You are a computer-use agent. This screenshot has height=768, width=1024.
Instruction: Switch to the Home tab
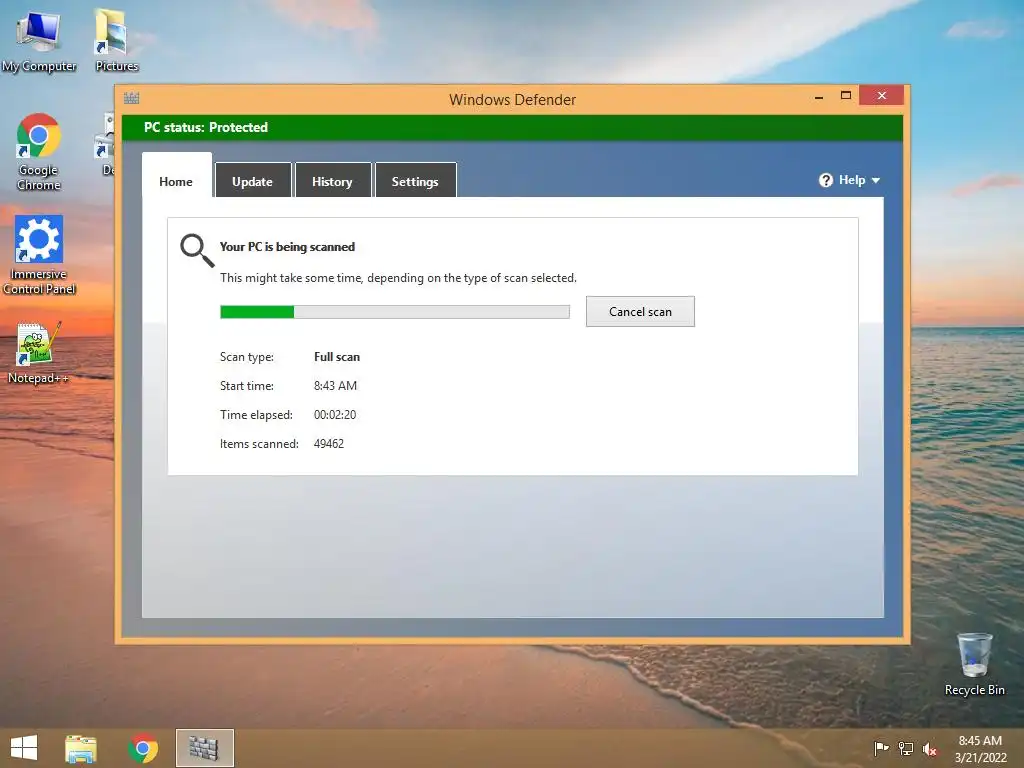(x=176, y=181)
